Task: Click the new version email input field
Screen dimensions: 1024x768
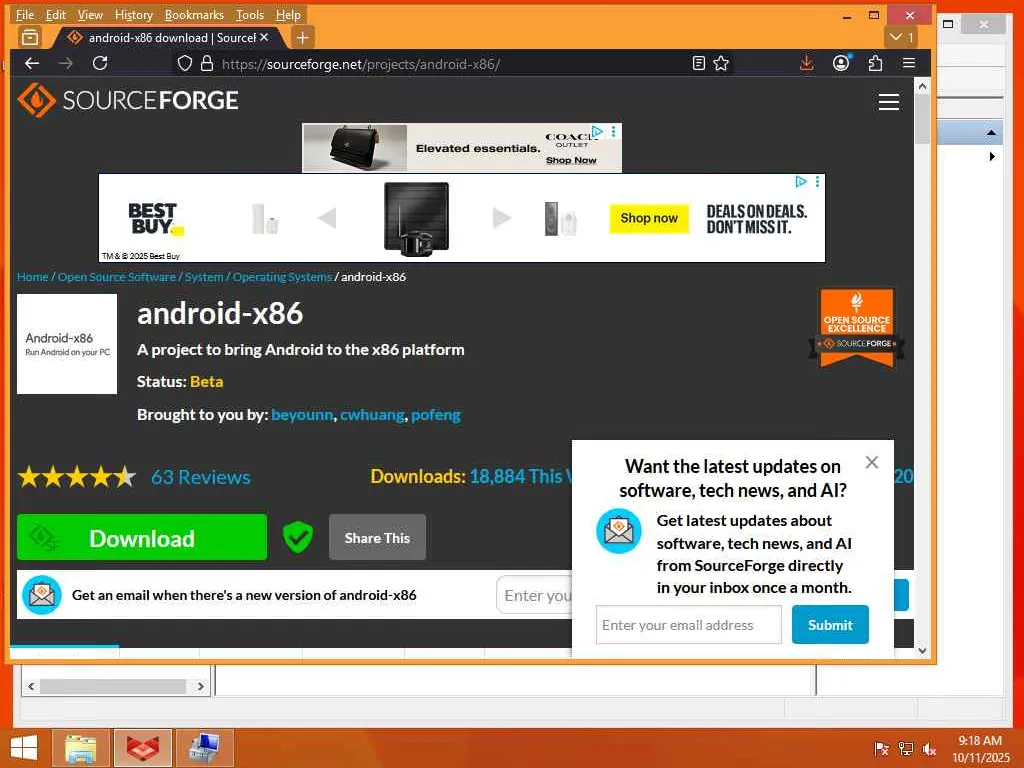Action: pyautogui.click(x=534, y=595)
